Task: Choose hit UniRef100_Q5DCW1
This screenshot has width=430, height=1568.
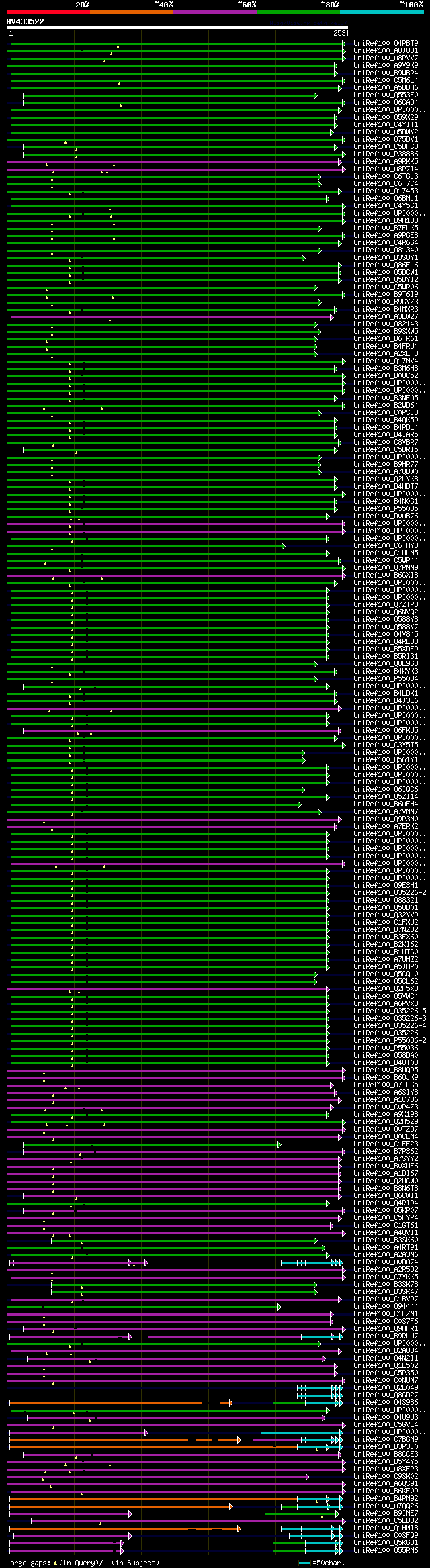Action: pyautogui.click(x=386, y=272)
